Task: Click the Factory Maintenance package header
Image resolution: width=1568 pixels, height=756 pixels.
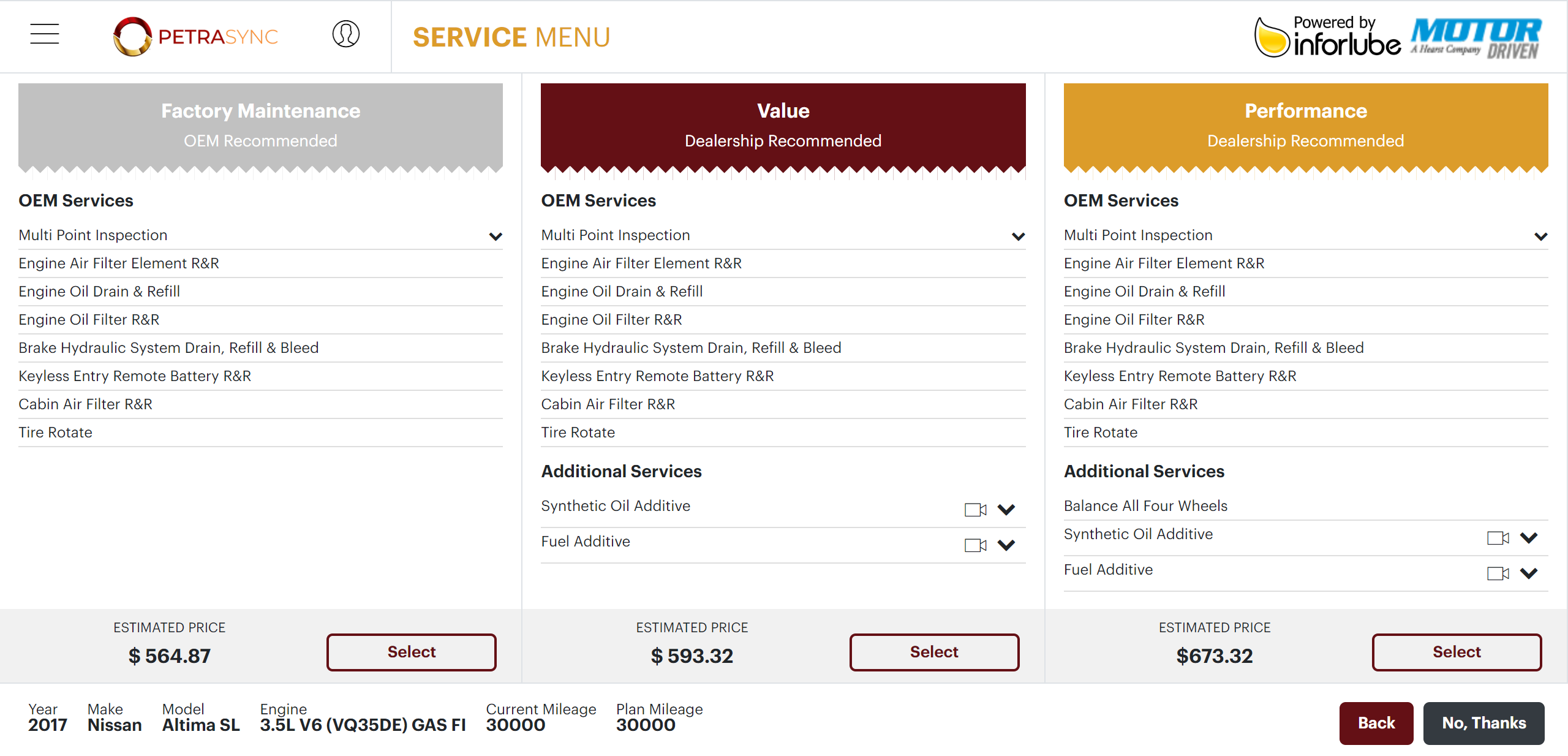Action: point(260,126)
